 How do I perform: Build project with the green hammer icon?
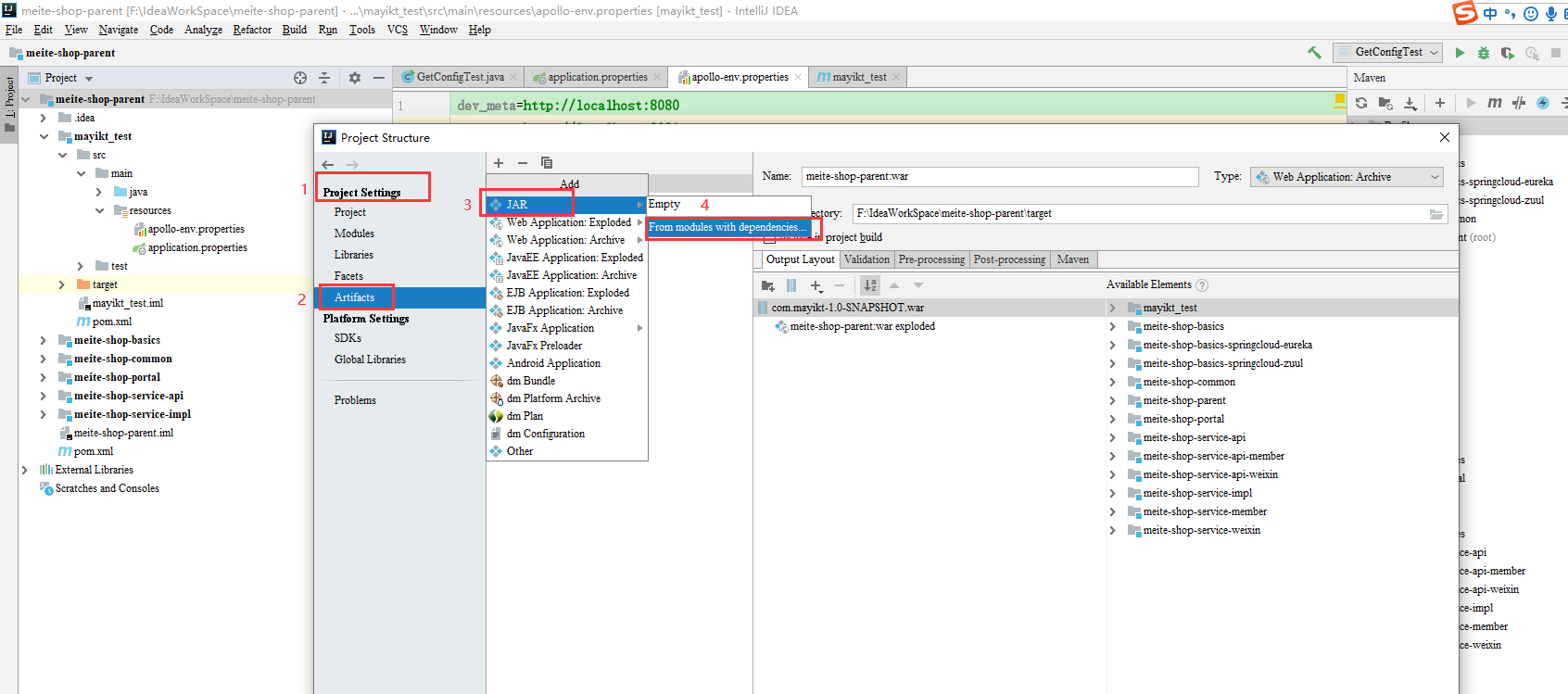(x=1314, y=53)
